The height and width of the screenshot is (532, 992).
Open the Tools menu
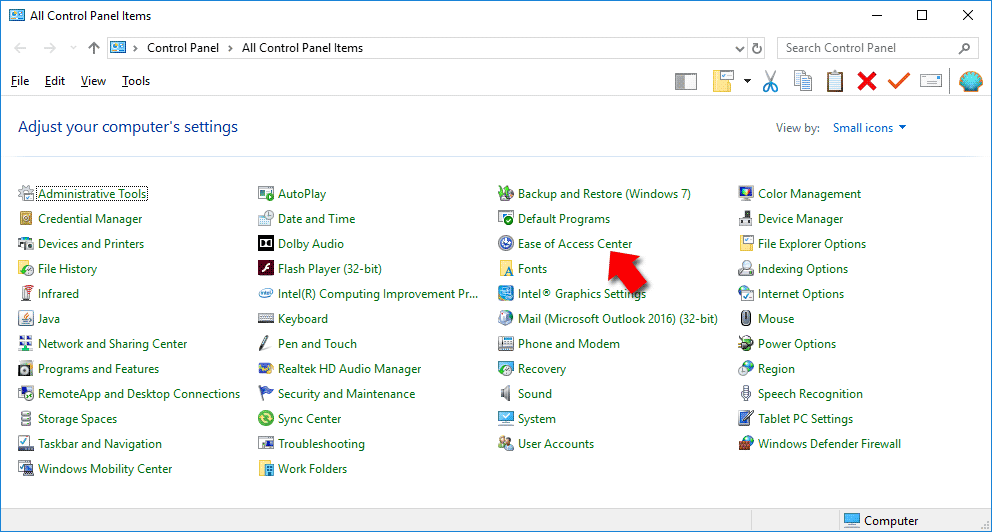pos(135,81)
